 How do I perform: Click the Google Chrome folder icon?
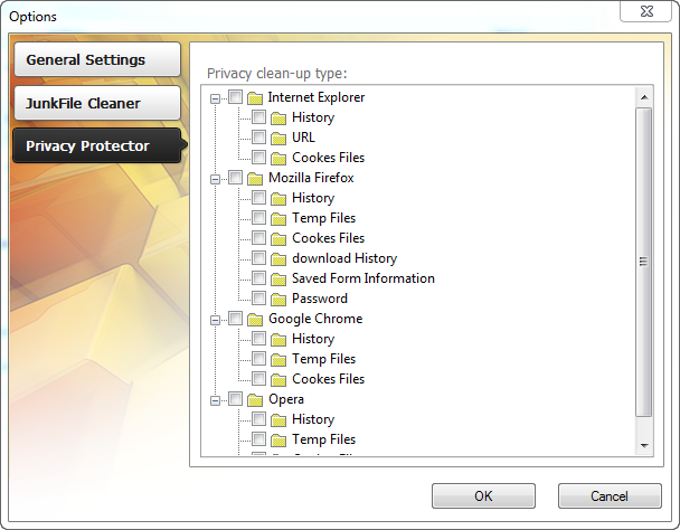click(255, 319)
